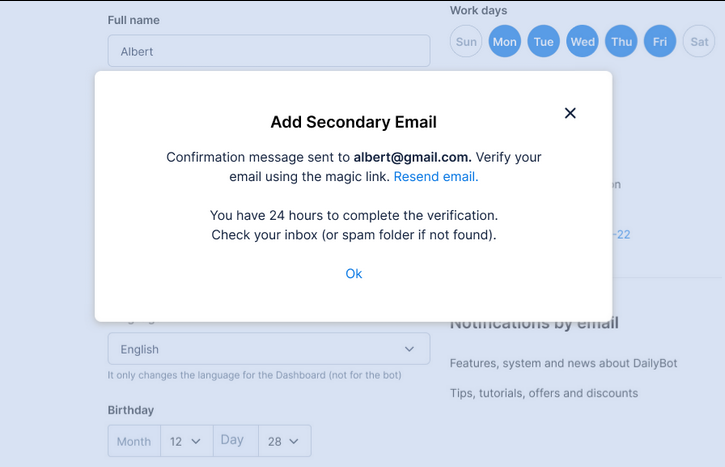
Task: Close the Add Secondary Email dialog
Action: (570, 113)
